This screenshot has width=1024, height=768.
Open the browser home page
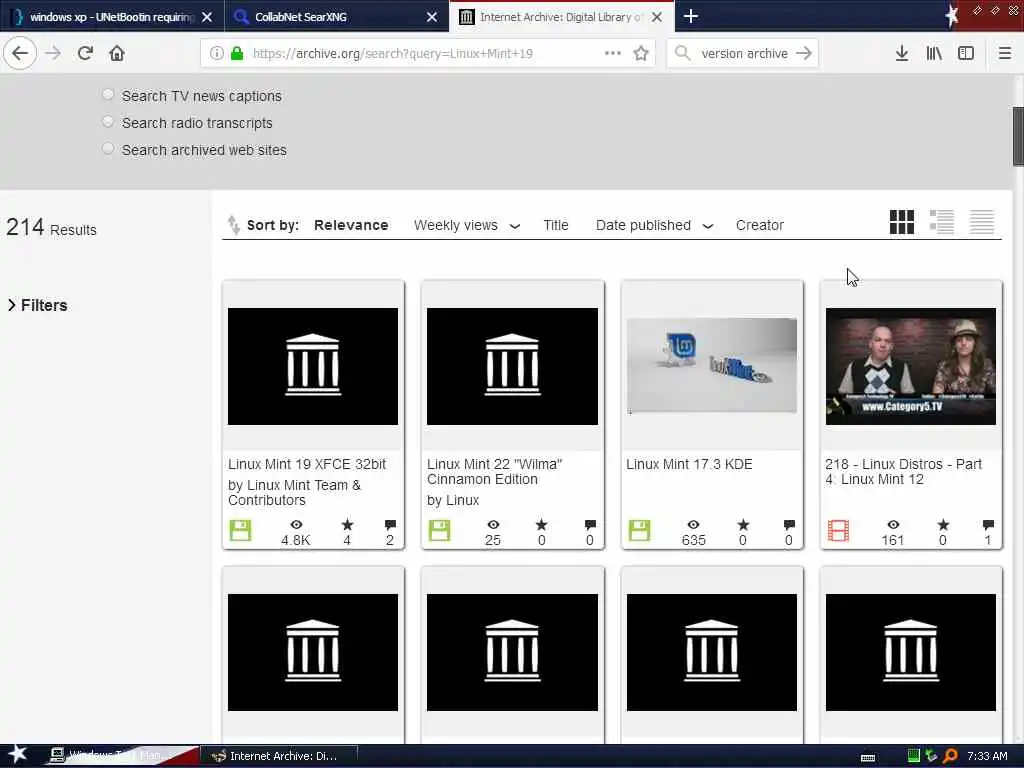point(117,53)
